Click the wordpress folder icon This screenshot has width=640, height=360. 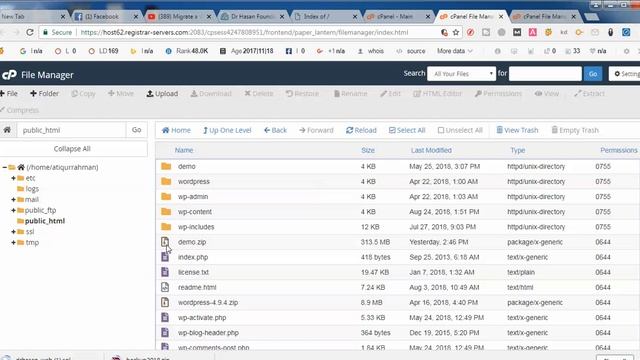coord(166,181)
